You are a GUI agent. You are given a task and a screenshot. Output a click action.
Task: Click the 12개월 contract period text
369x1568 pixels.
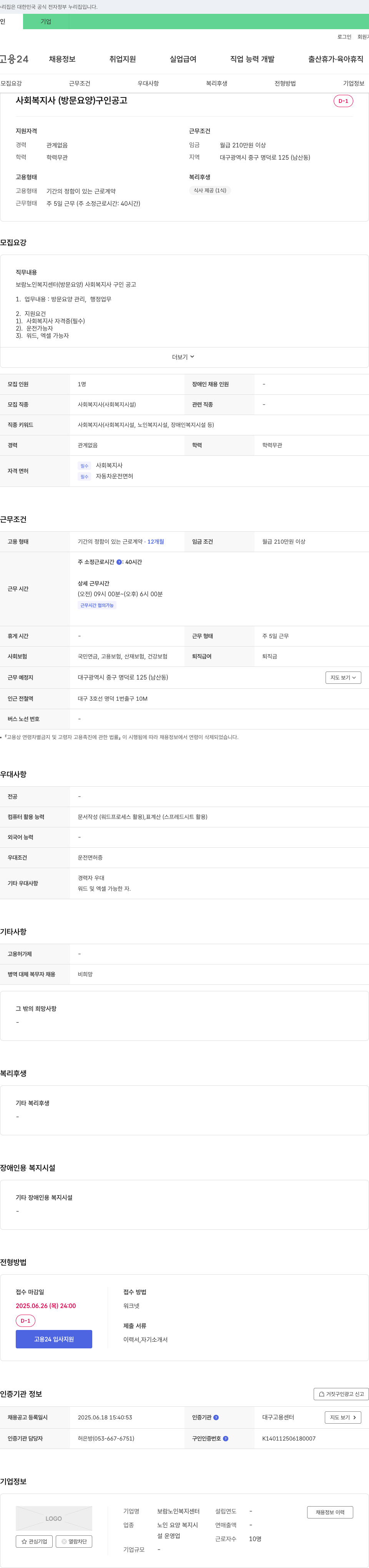[155, 542]
